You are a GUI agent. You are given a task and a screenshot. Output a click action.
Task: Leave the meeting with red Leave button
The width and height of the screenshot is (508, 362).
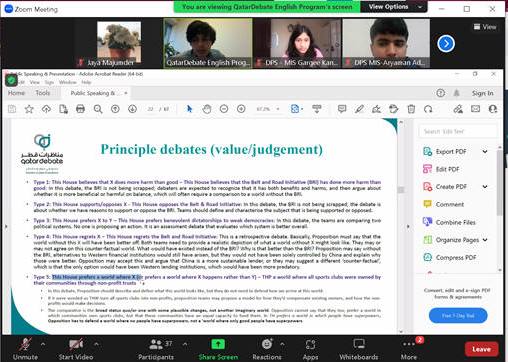(481, 349)
